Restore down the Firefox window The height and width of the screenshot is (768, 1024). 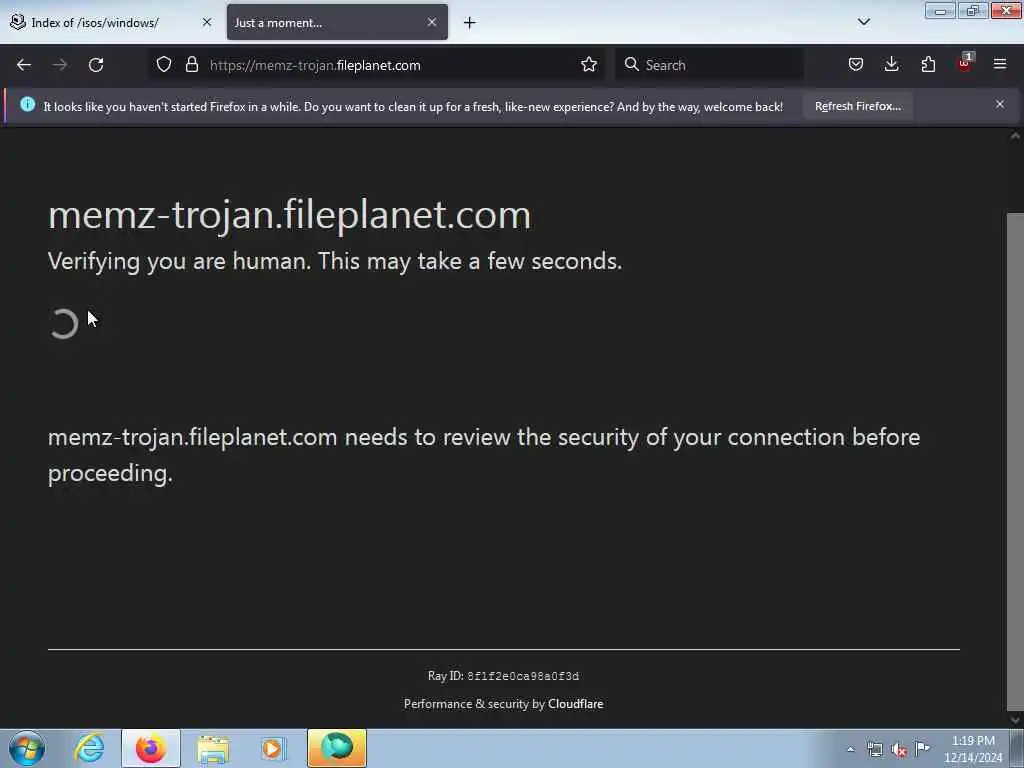pyautogui.click(x=973, y=11)
